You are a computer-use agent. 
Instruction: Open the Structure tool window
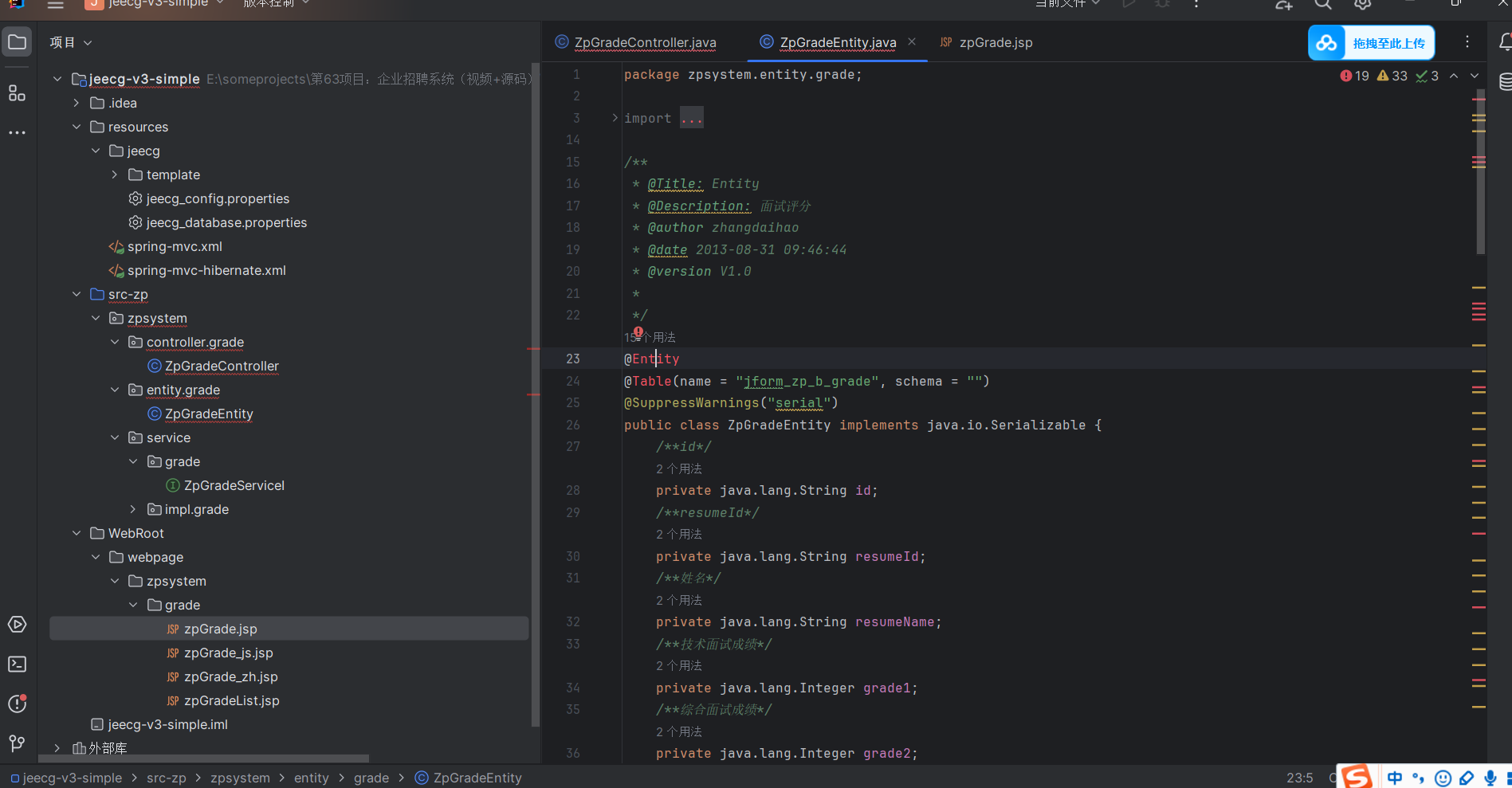tap(17, 93)
